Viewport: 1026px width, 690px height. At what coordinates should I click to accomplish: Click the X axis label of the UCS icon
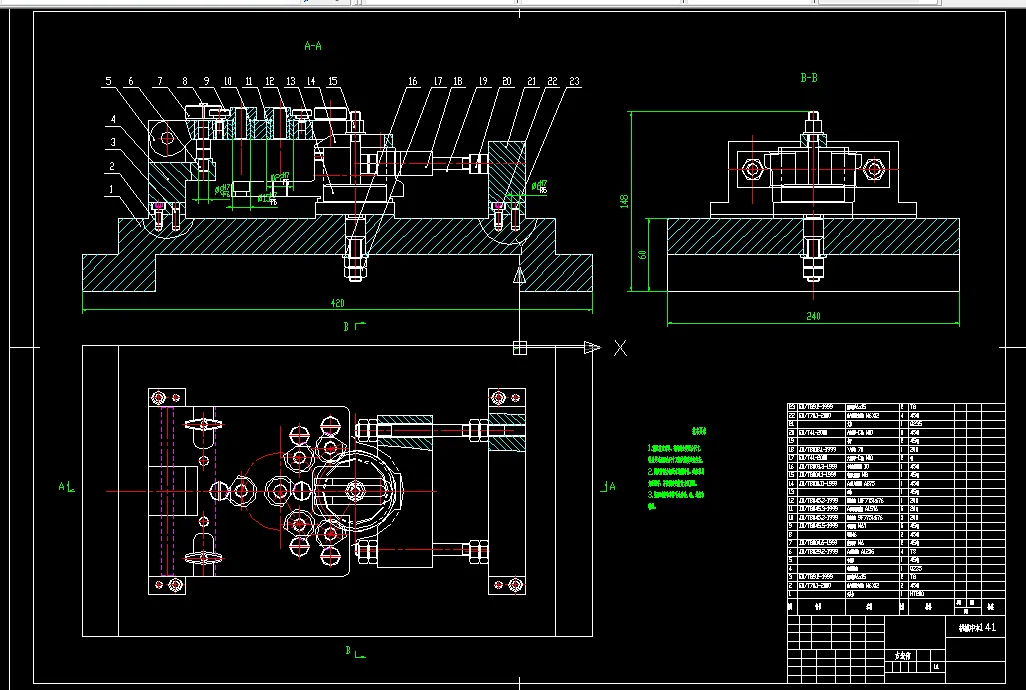(x=620, y=348)
